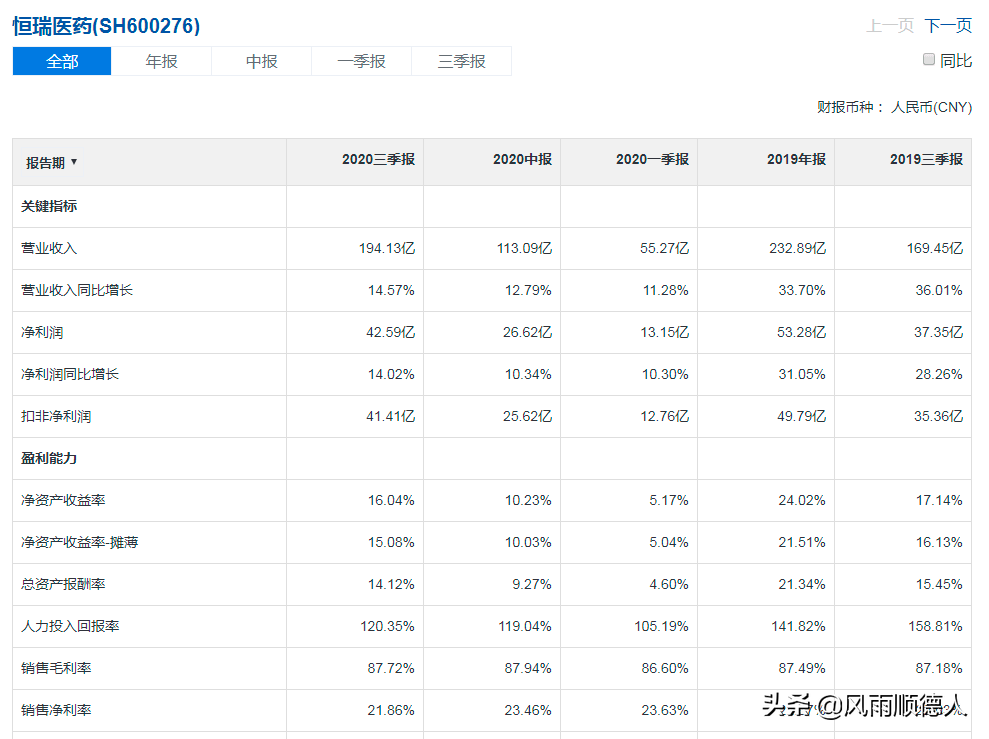Click the 16.04% return on equity value
Screen dimensions: 989x739
click(x=391, y=501)
